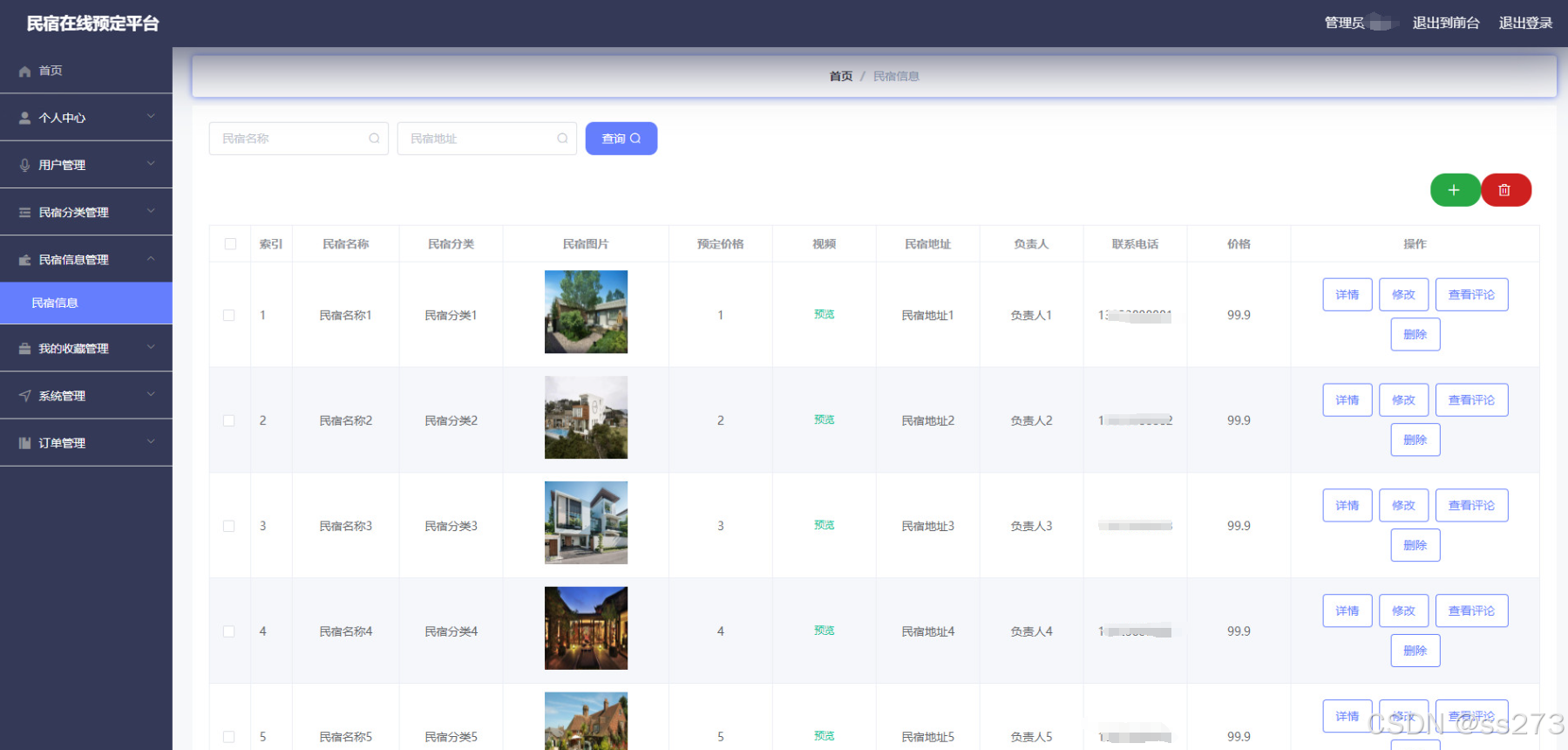Click 预览 video link for 民宿名称3
The image size is (1568, 750).
coord(825,525)
